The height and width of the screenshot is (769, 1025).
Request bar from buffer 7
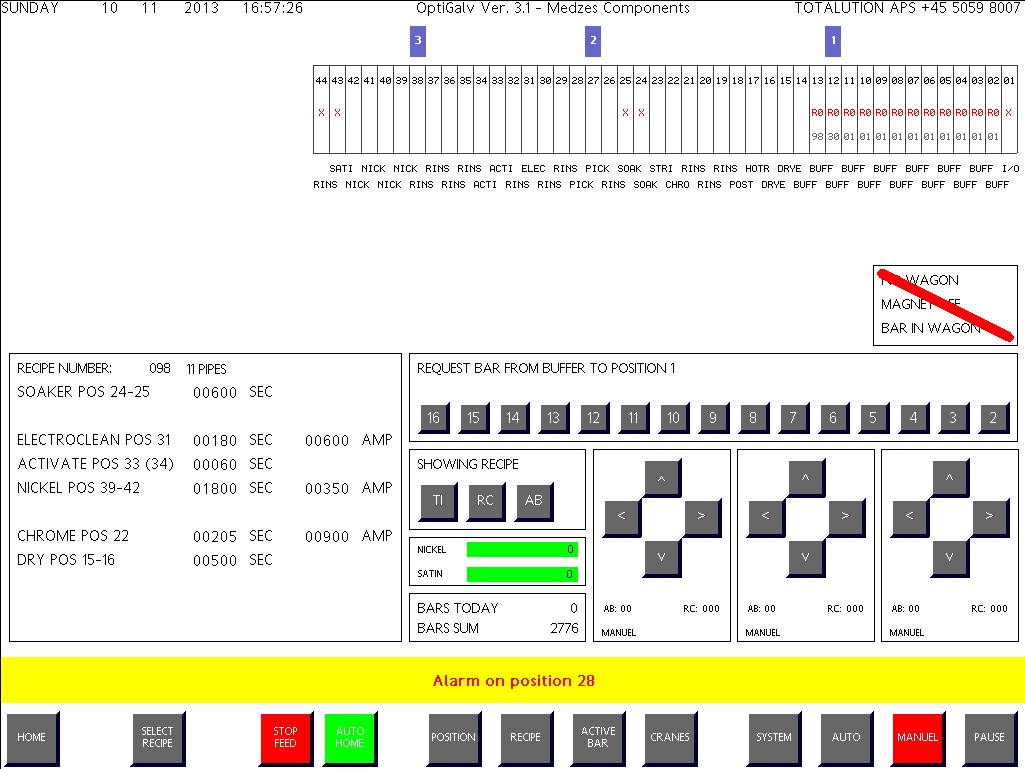pos(794,419)
